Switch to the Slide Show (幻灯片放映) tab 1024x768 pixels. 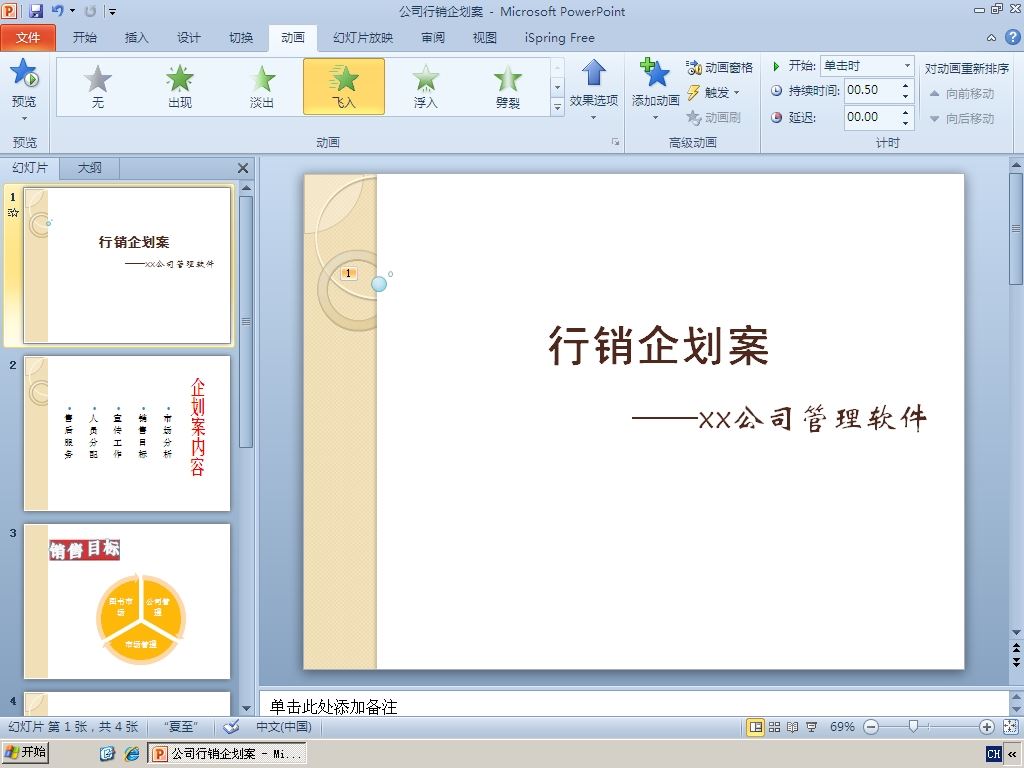[x=363, y=38]
